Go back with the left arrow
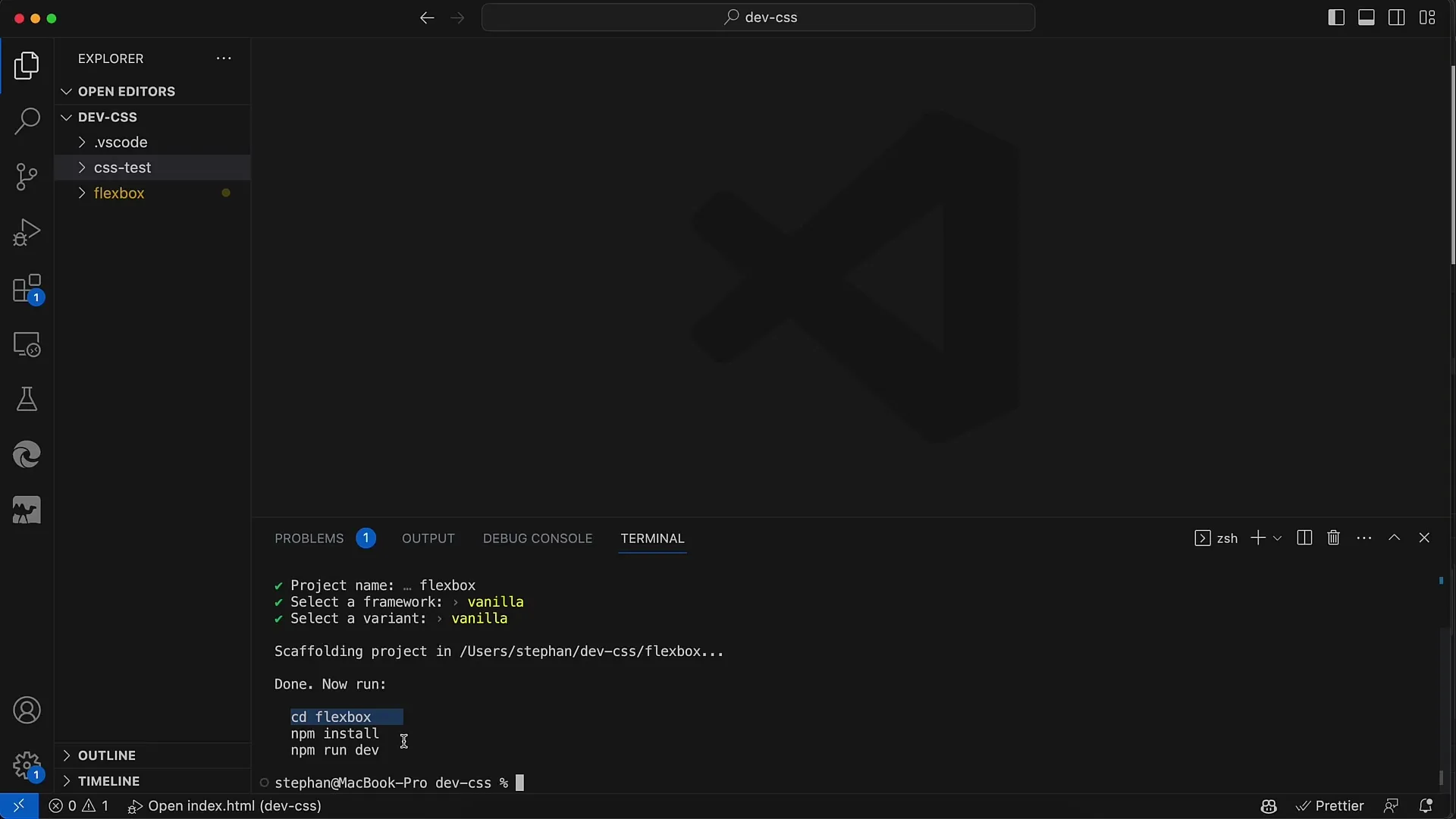This screenshot has height=819, width=1456. point(427,17)
